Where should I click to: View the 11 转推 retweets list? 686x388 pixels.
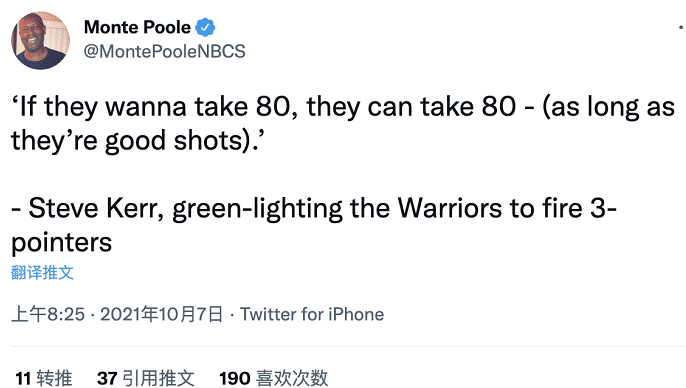pos(44,378)
